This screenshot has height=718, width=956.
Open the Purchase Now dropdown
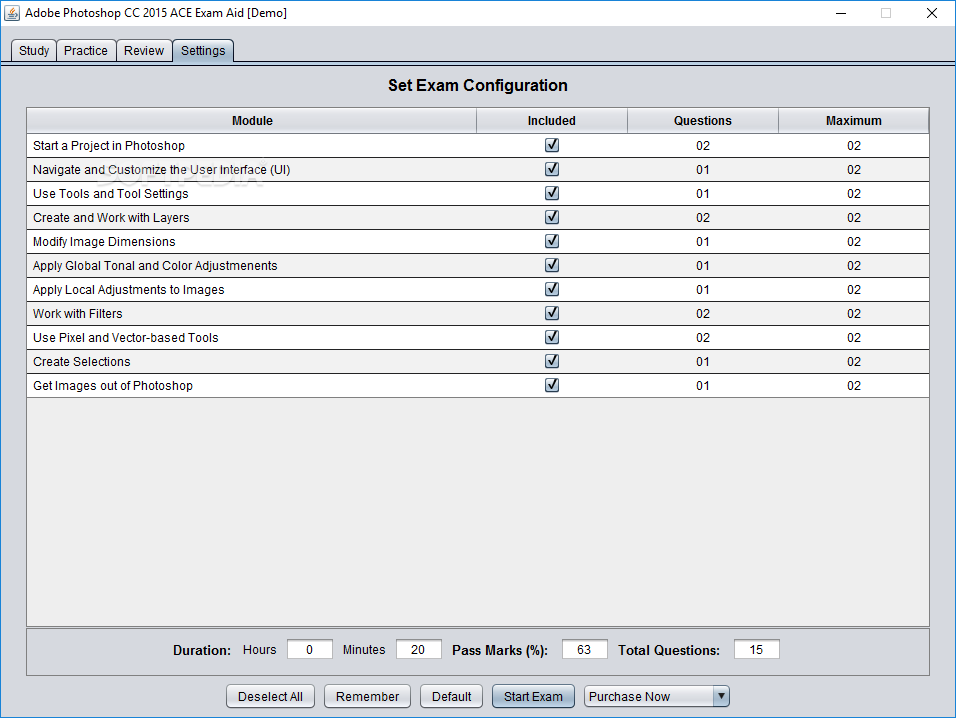point(657,696)
